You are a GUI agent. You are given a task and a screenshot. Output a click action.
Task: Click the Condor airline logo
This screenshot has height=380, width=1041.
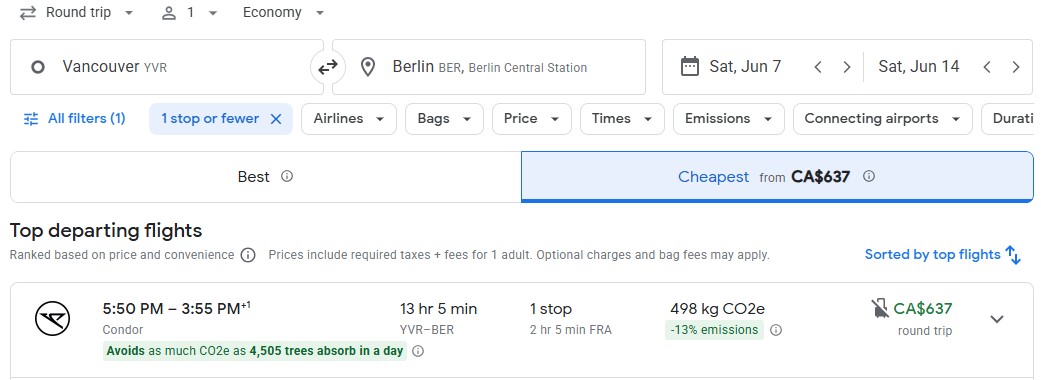tap(52, 318)
